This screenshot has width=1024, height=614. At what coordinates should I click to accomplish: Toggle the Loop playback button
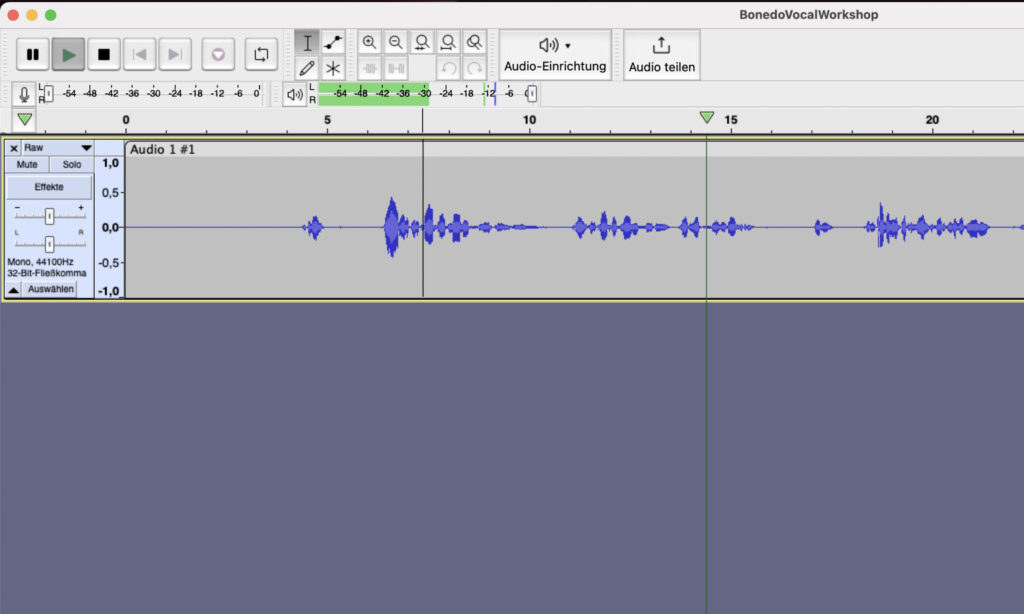coord(261,54)
